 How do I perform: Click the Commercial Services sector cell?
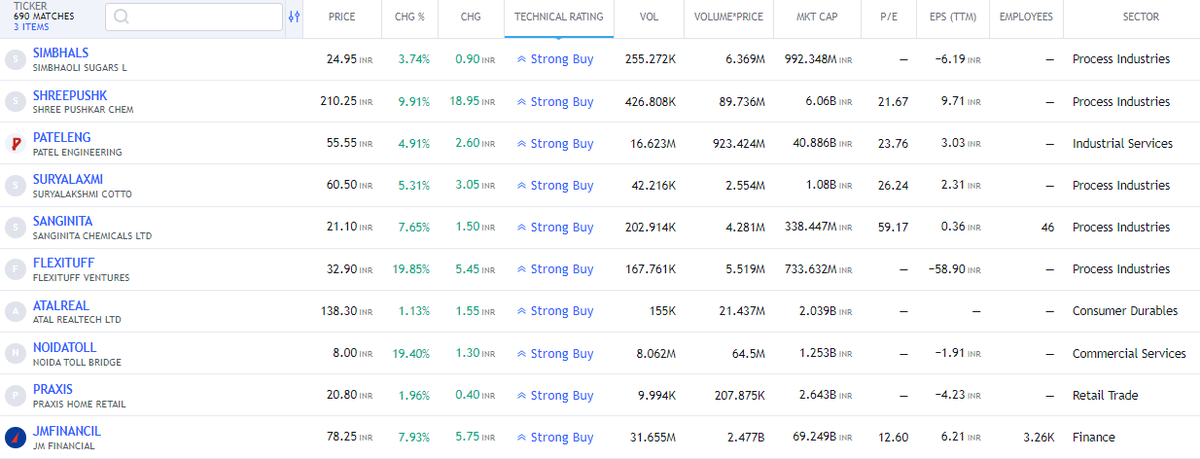pos(1129,353)
